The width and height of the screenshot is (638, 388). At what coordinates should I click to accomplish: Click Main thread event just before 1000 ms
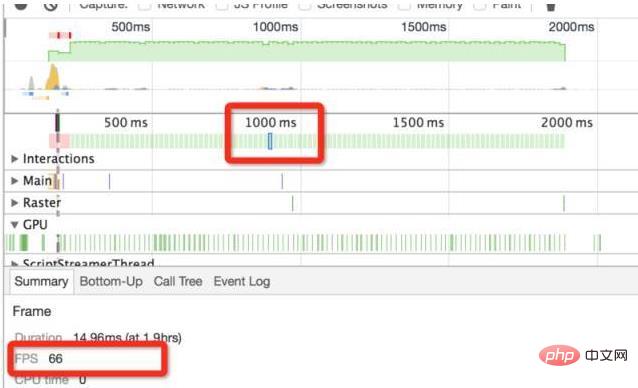click(x=282, y=181)
